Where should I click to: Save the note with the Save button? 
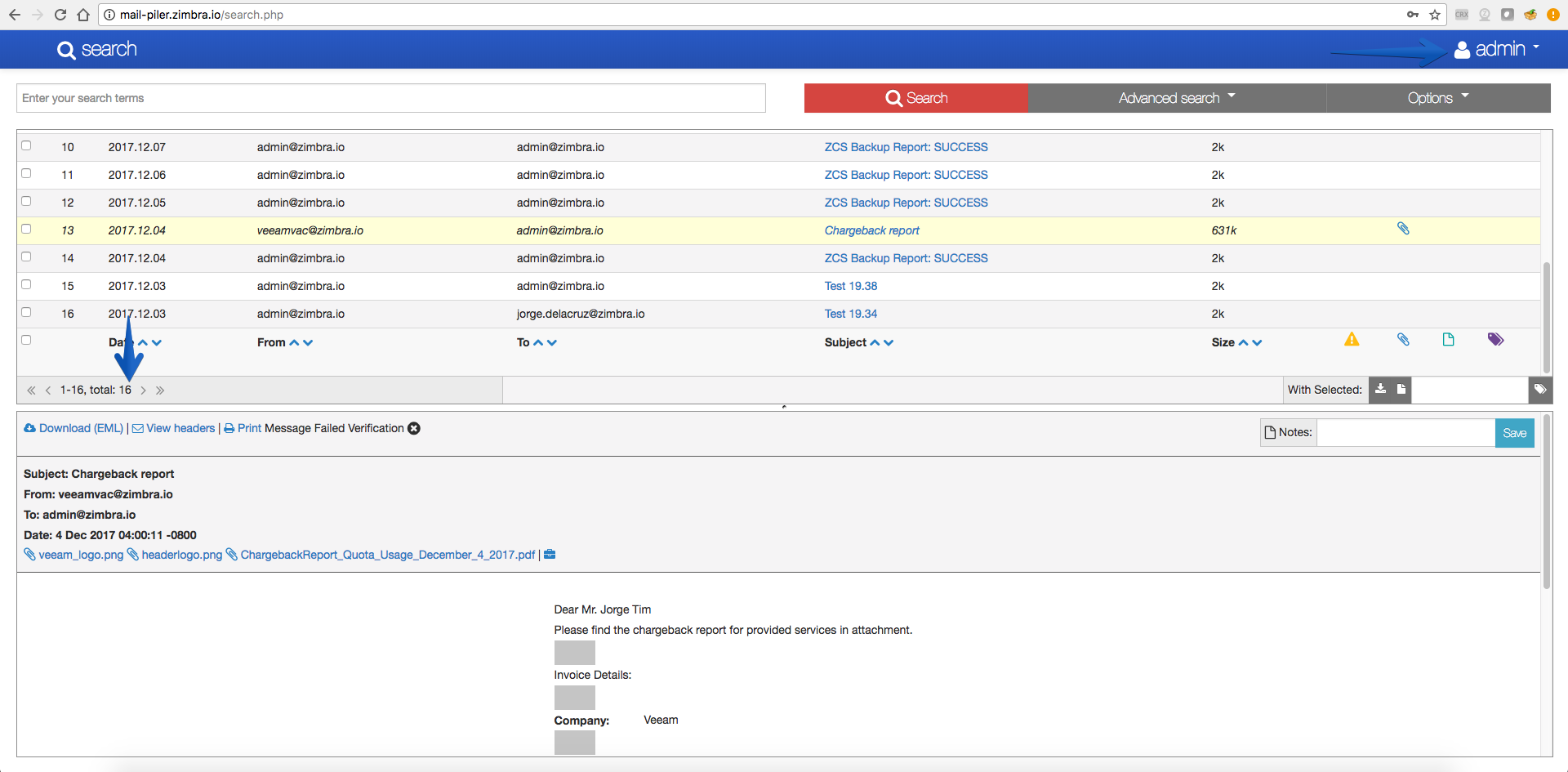click(x=1514, y=433)
